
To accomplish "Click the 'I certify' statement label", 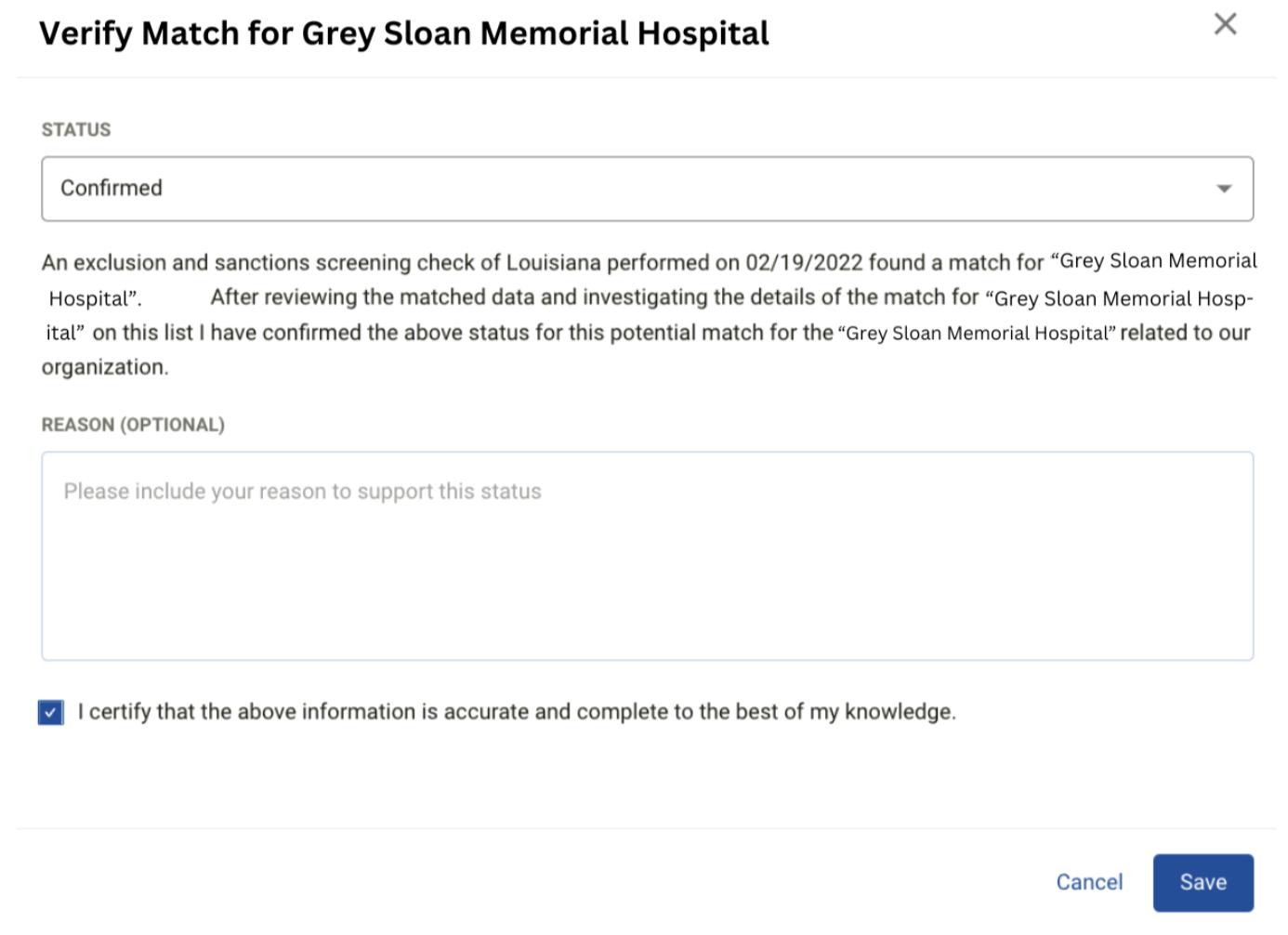I will click(x=517, y=712).
